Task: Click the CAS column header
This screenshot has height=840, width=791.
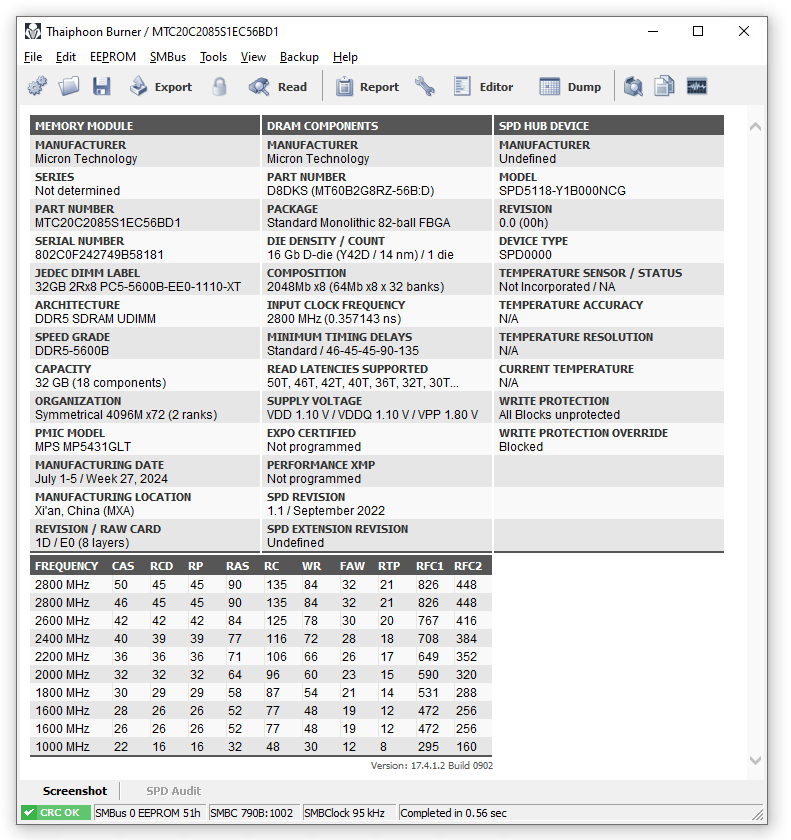Action: pos(123,566)
